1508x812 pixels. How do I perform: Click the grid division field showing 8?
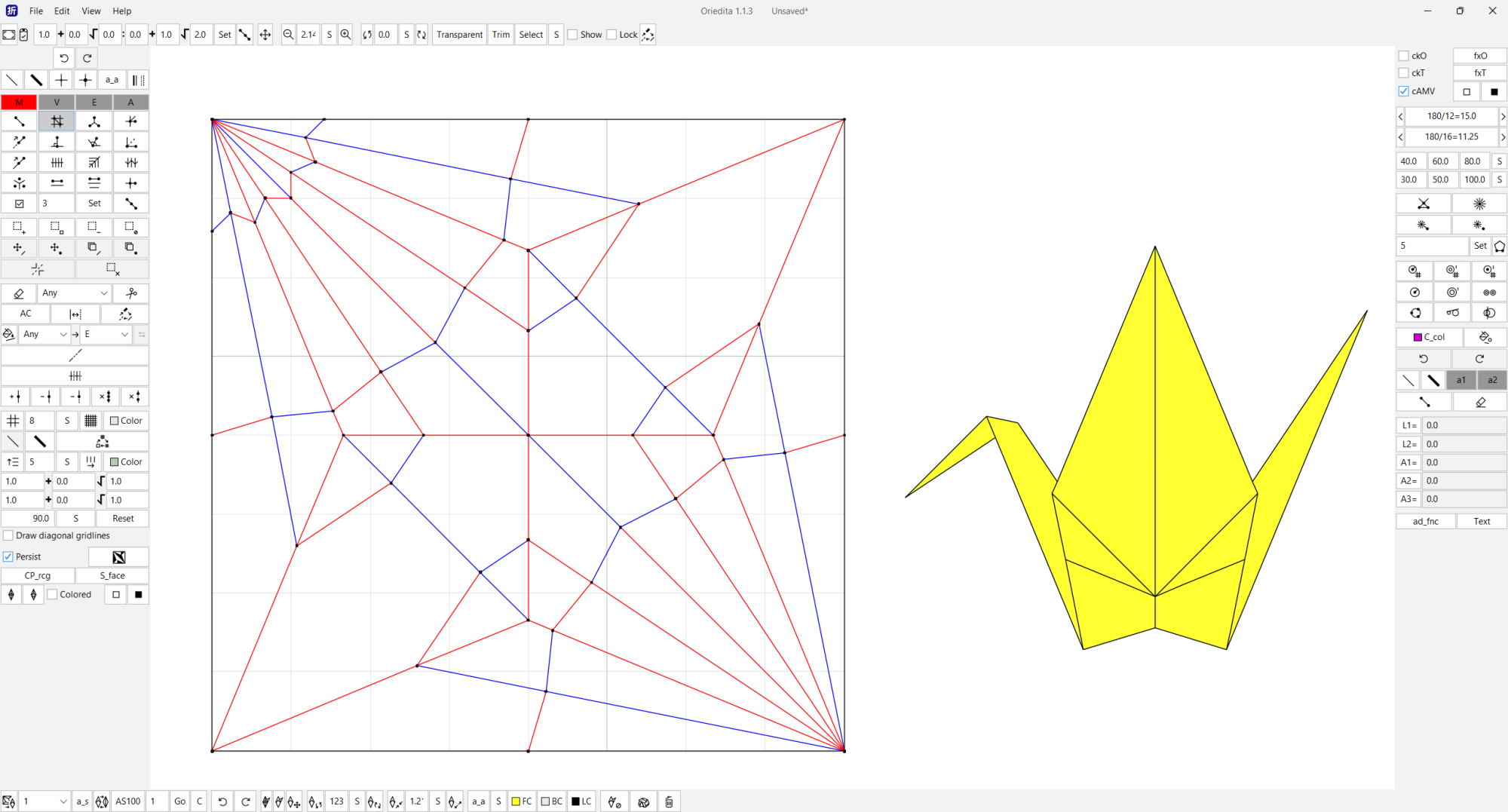pos(40,421)
